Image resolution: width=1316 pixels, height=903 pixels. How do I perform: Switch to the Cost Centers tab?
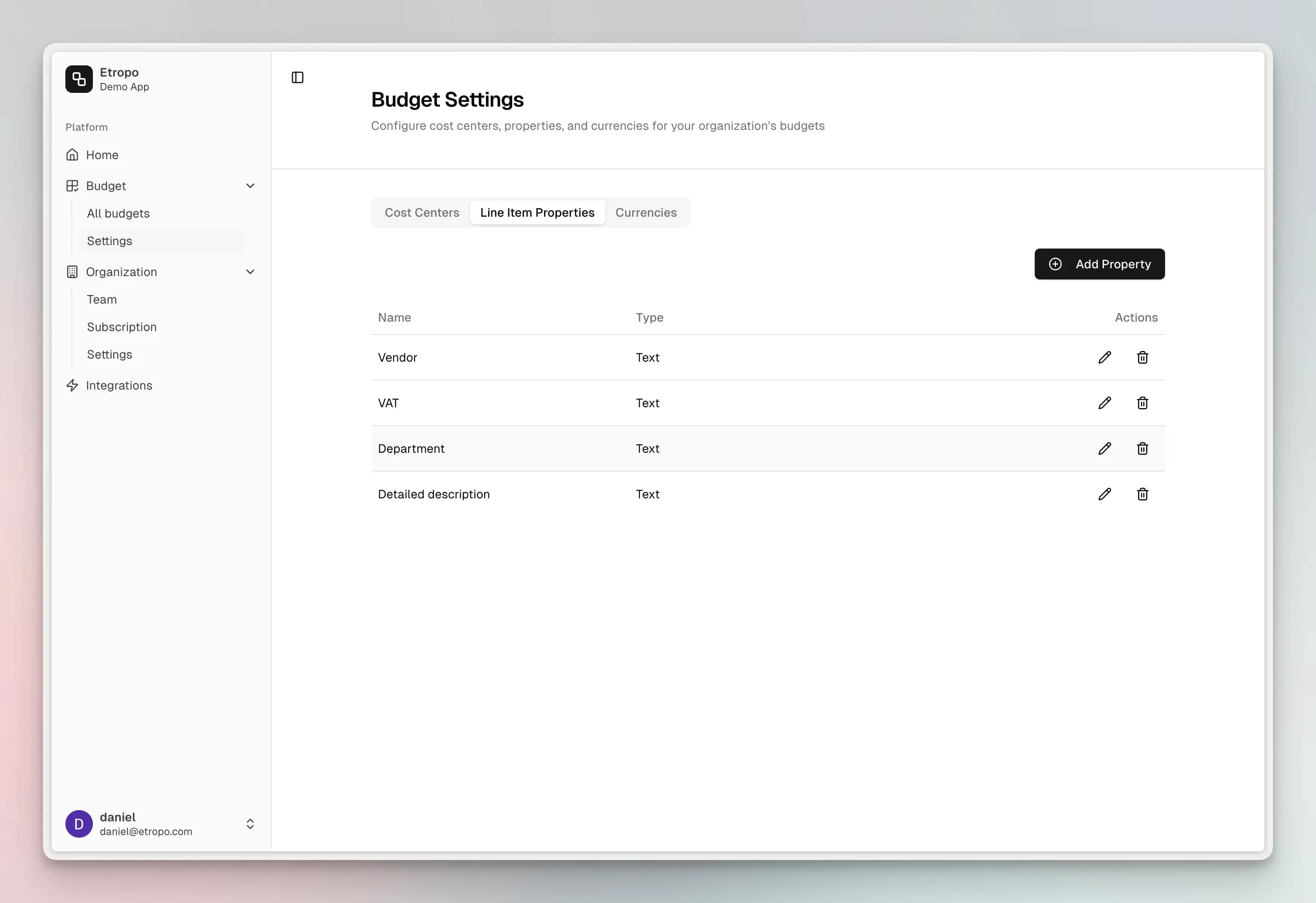pyautogui.click(x=422, y=212)
